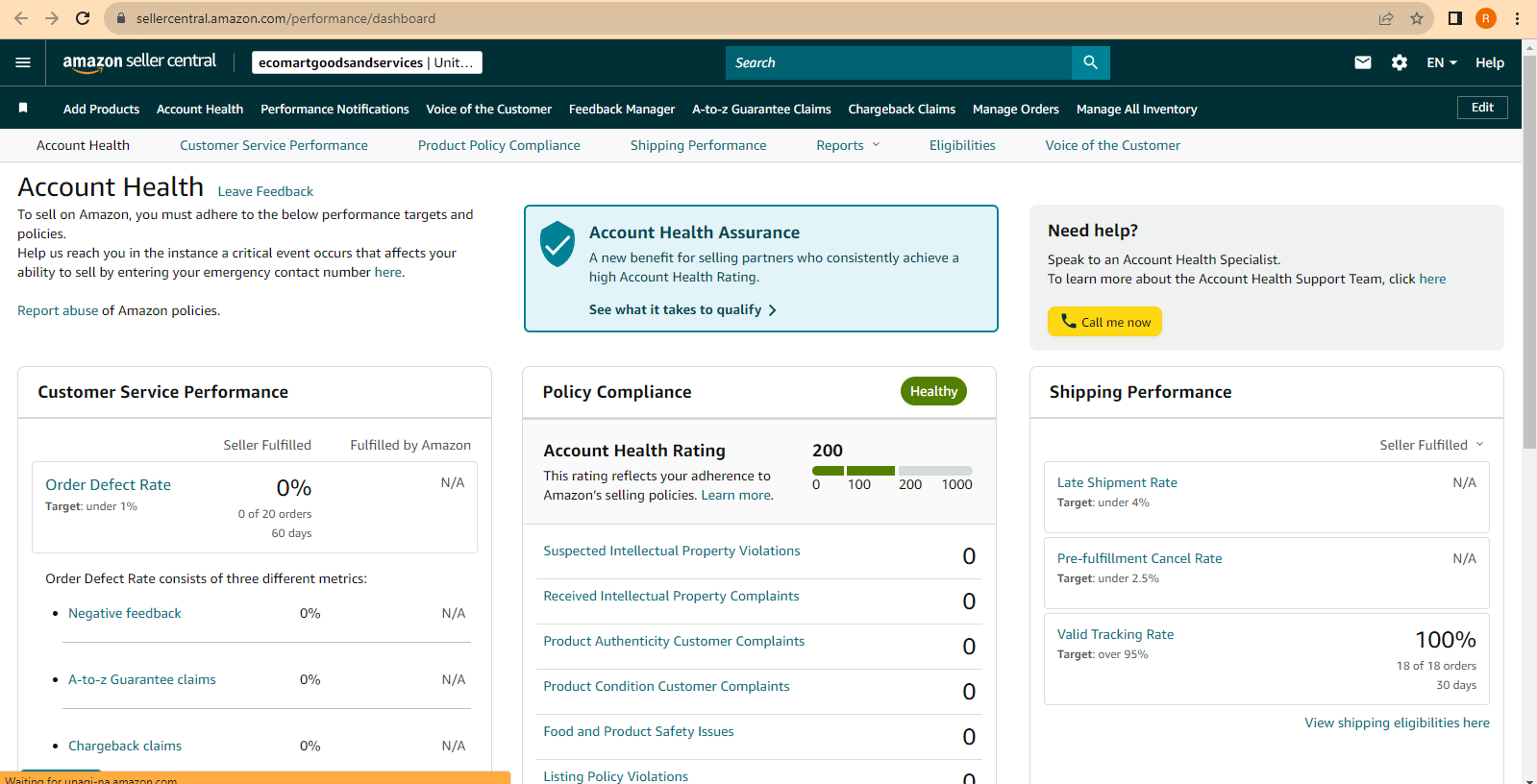This screenshot has width=1537, height=784.
Task: Click the Account Health Rating progress bar
Action: [x=892, y=471]
